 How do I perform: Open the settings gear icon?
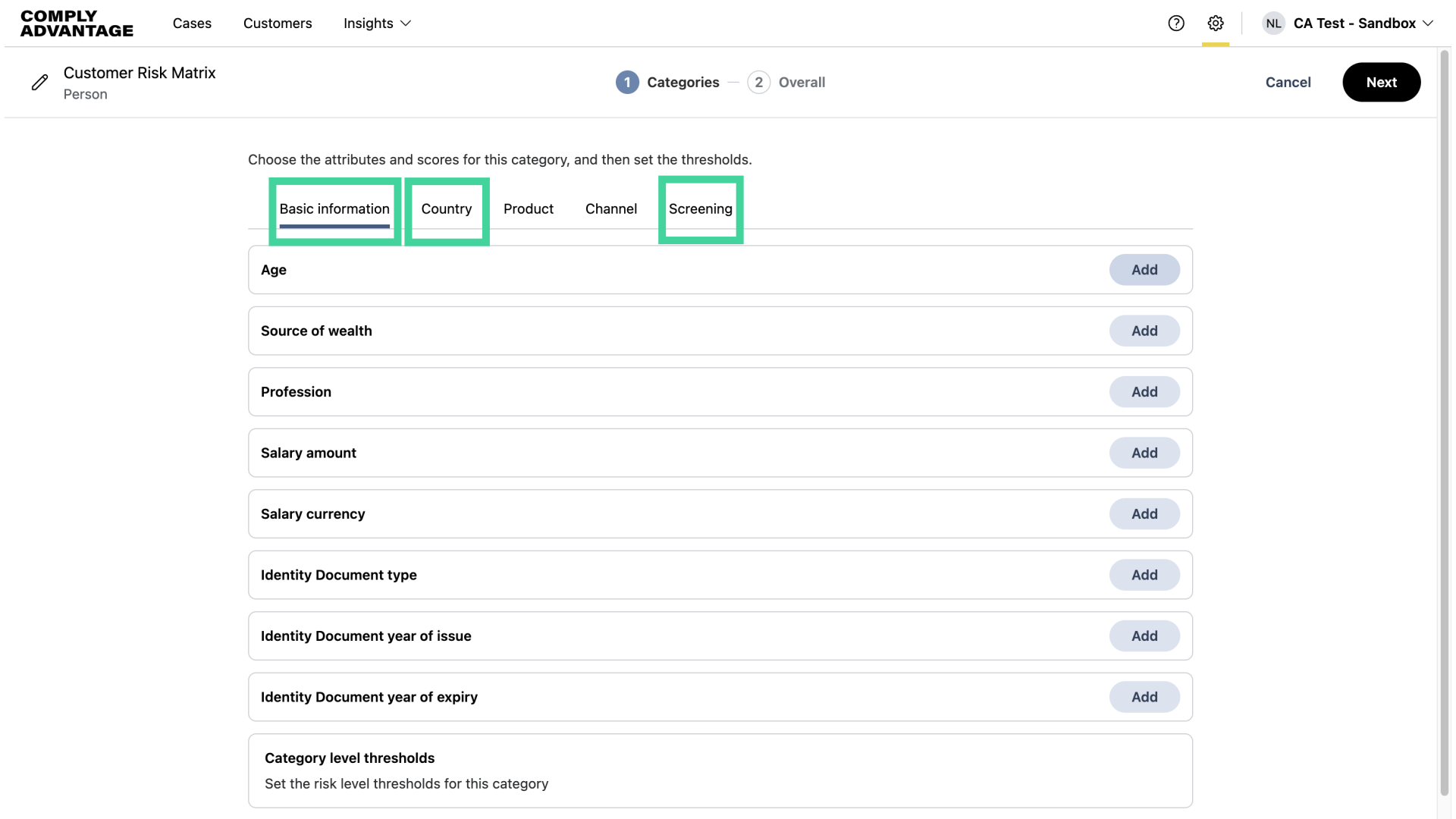(1215, 24)
